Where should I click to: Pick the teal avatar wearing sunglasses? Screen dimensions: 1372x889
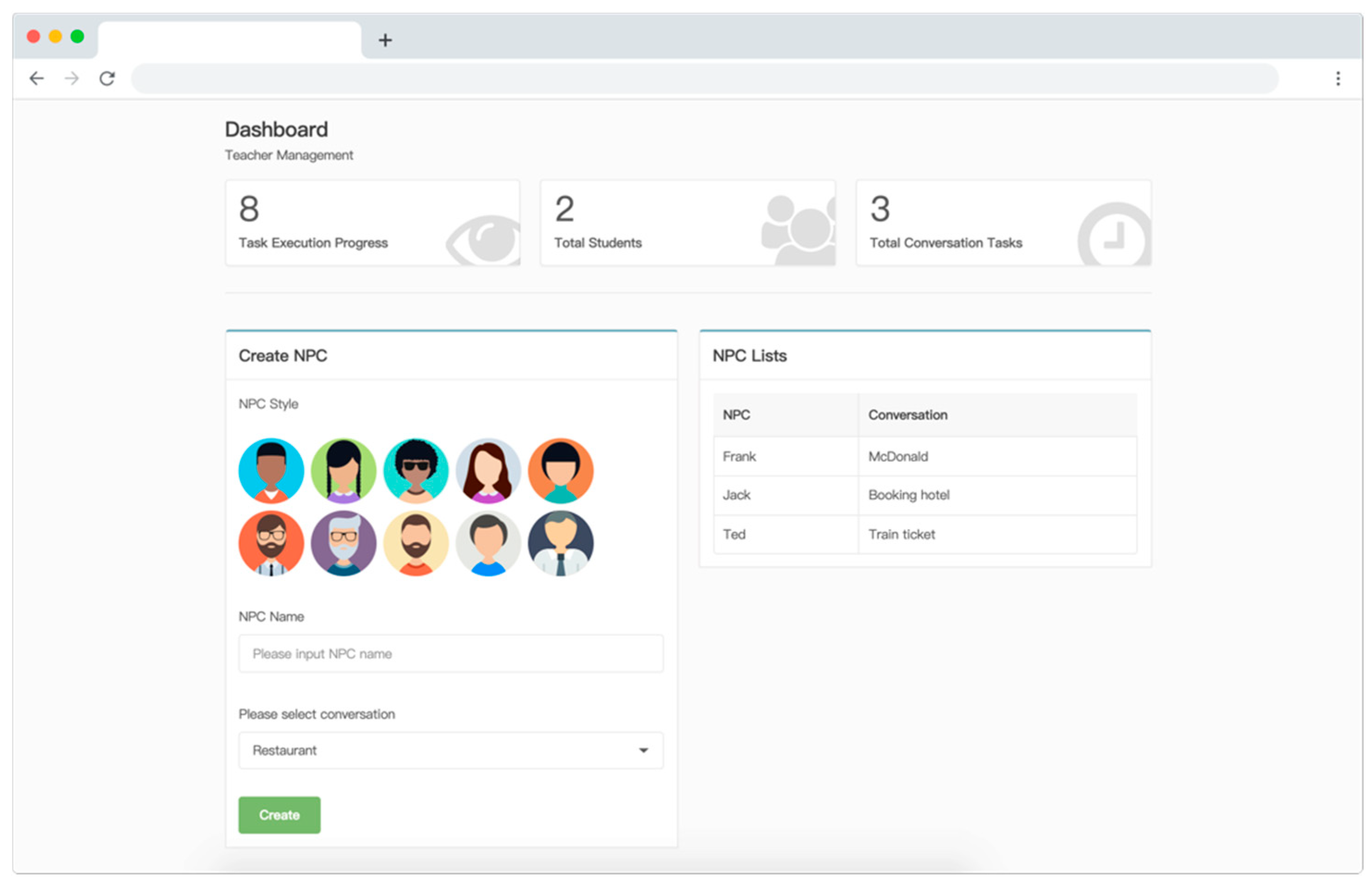[416, 470]
